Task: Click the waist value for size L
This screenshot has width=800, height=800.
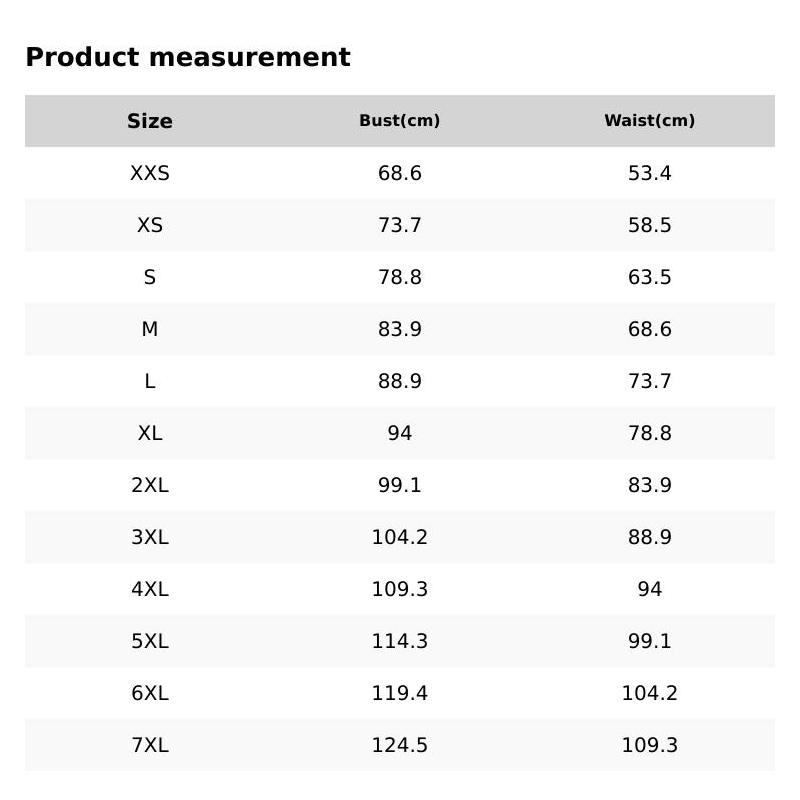Action: tap(650, 381)
